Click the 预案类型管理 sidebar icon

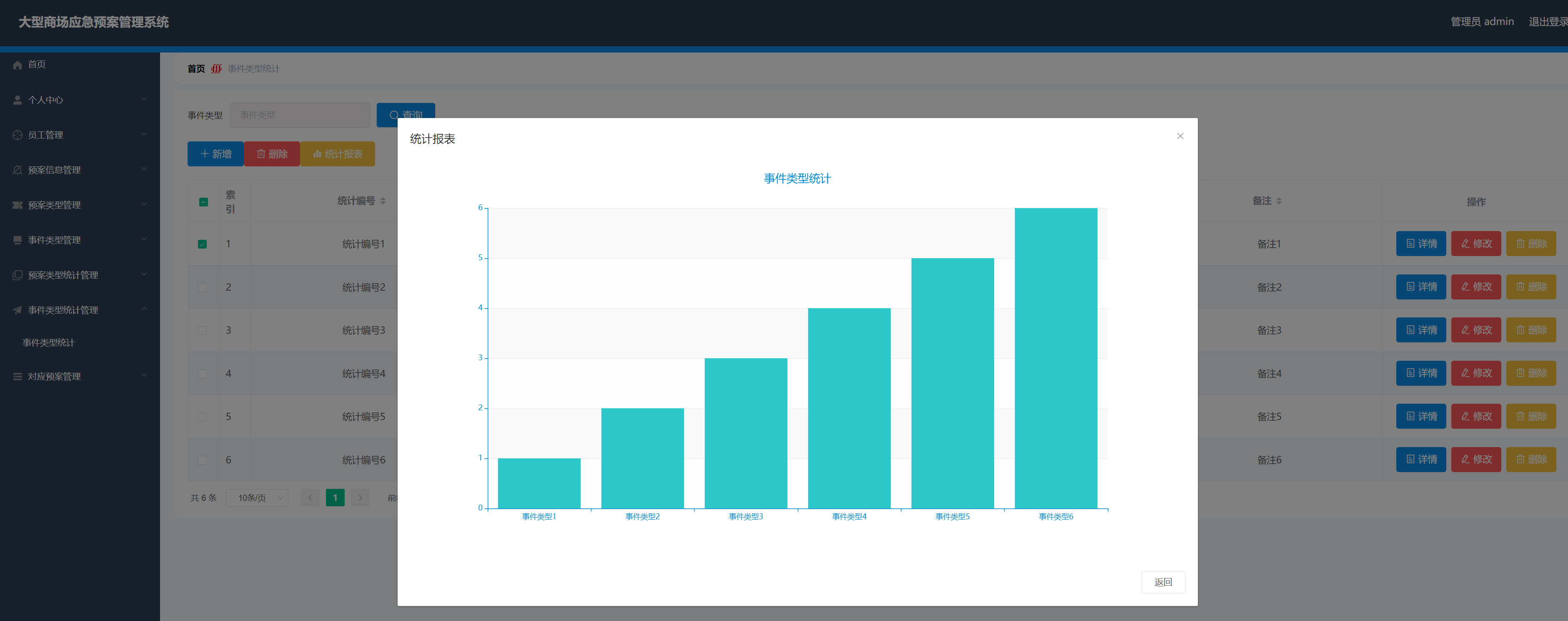click(x=18, y=205)
